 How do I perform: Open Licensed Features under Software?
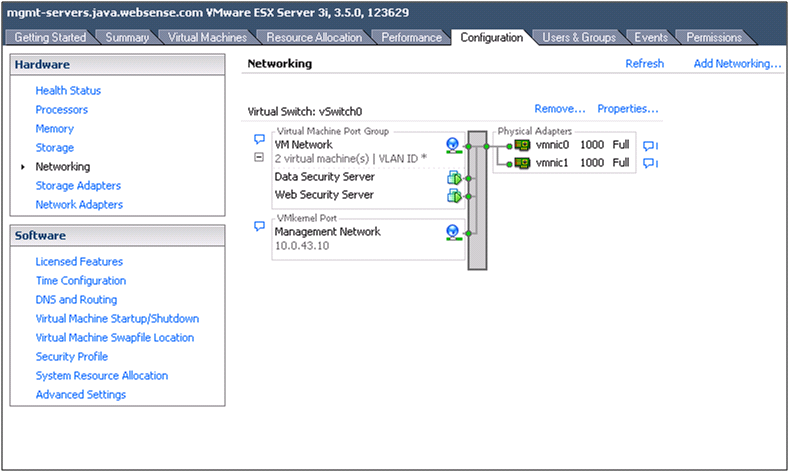79,262
